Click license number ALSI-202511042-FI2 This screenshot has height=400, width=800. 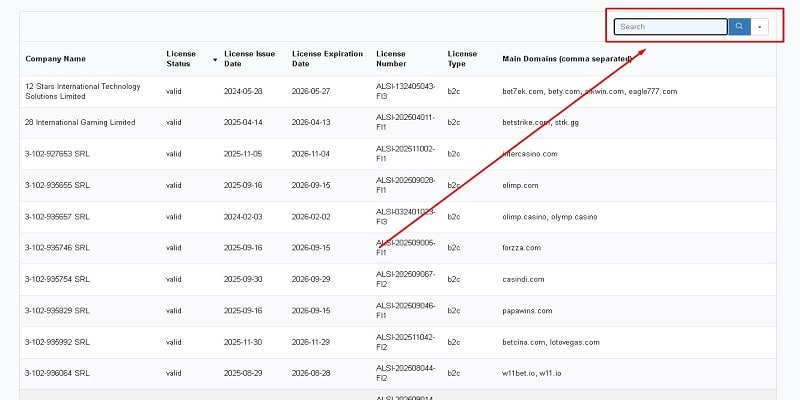pos(406,342)
